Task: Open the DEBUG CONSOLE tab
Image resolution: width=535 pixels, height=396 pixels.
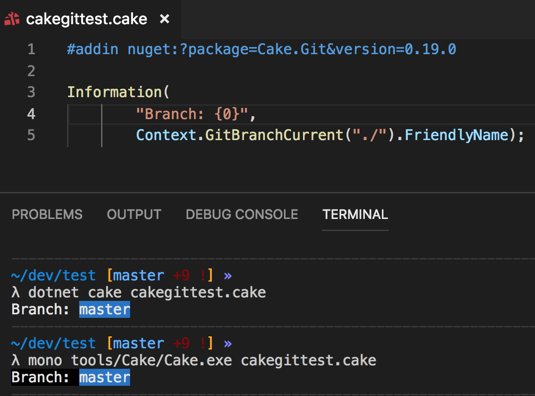Action: 242,215
